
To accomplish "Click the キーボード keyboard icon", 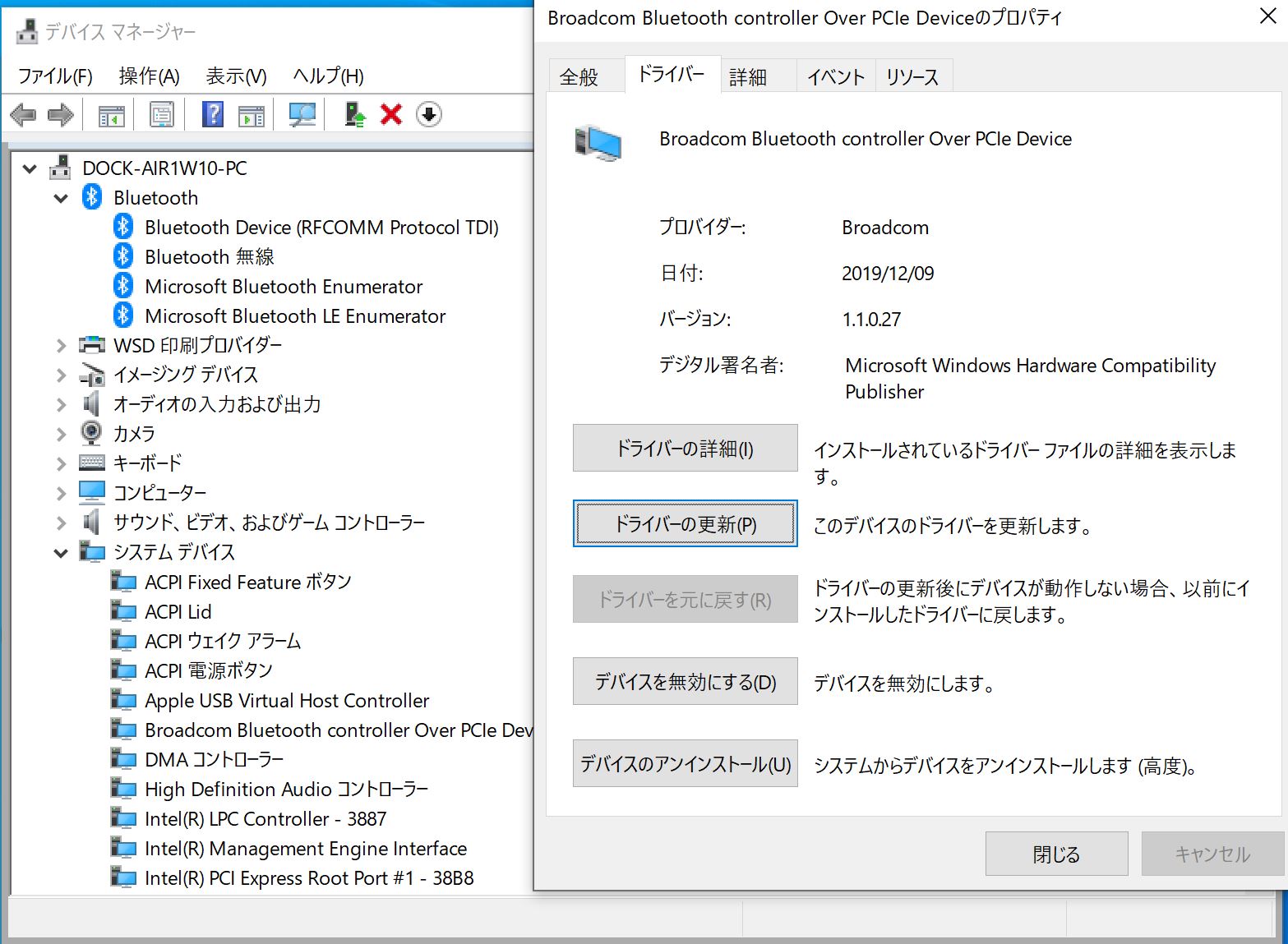I will click(92, 463).
